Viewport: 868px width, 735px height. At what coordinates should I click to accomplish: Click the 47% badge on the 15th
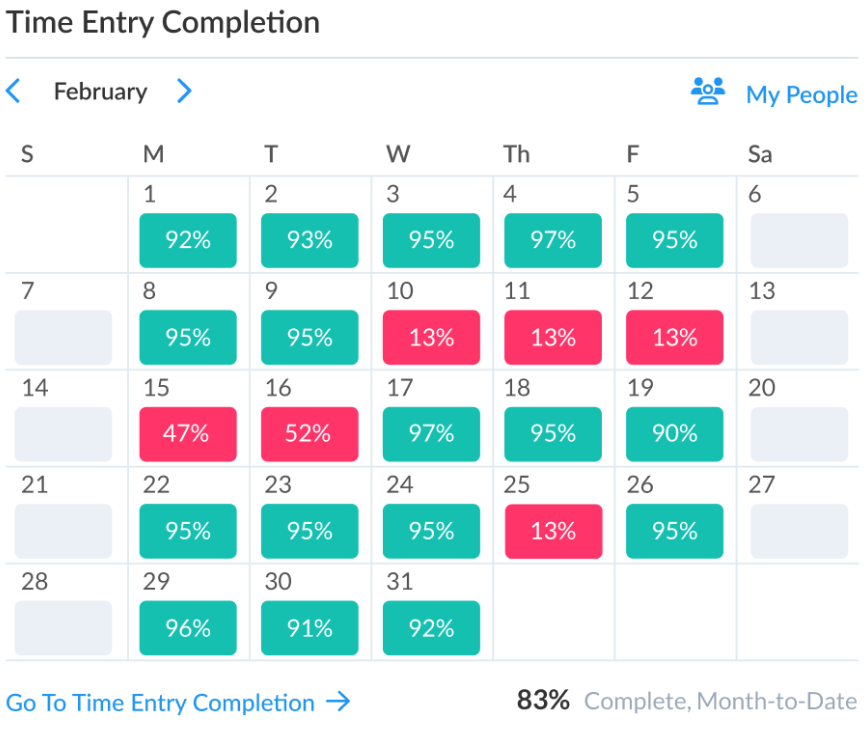coord(188,434)
